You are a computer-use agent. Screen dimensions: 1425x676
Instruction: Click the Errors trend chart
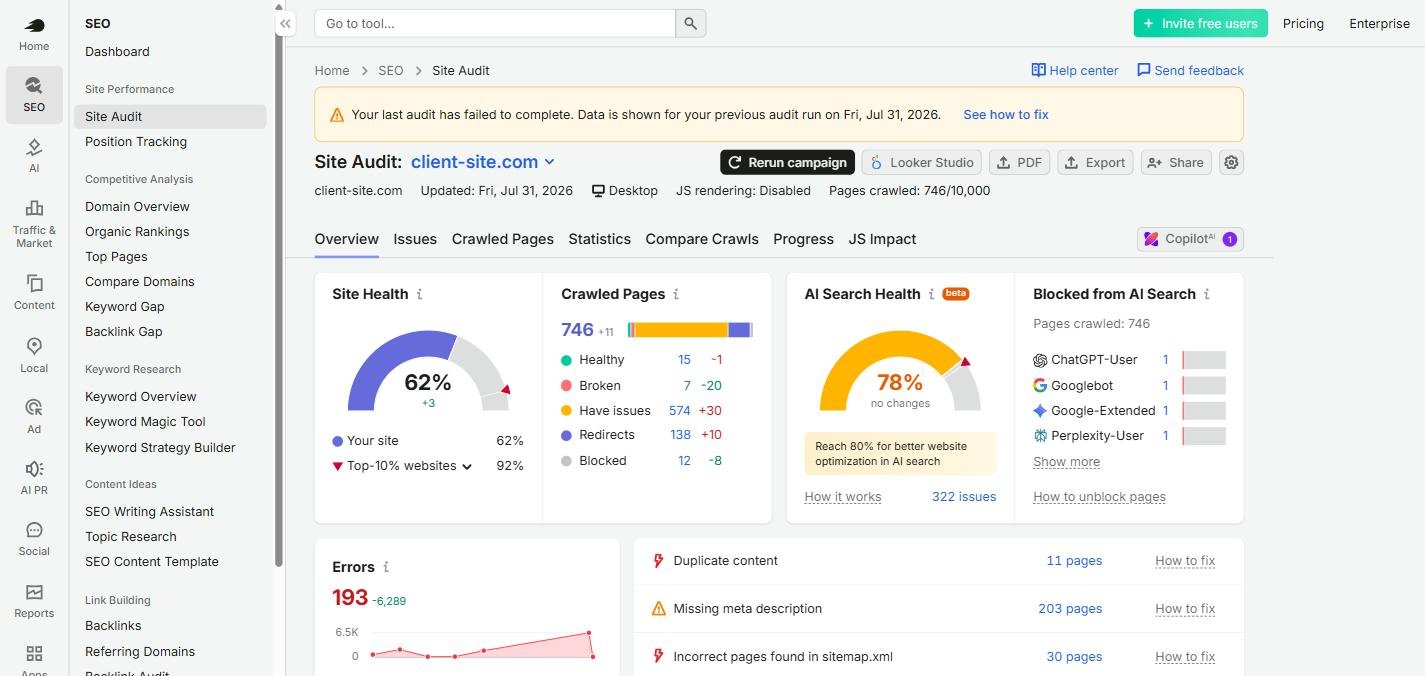pos(483,643)
